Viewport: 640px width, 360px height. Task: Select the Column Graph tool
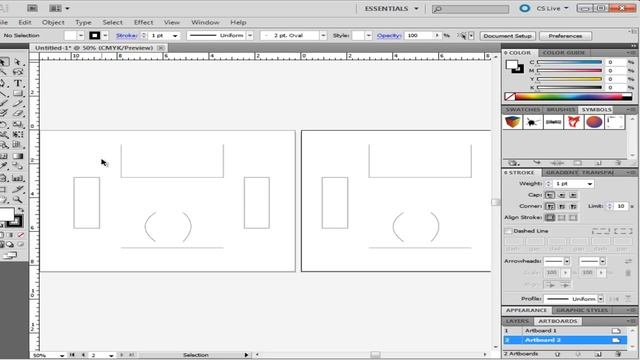click(x=18, y=178)
